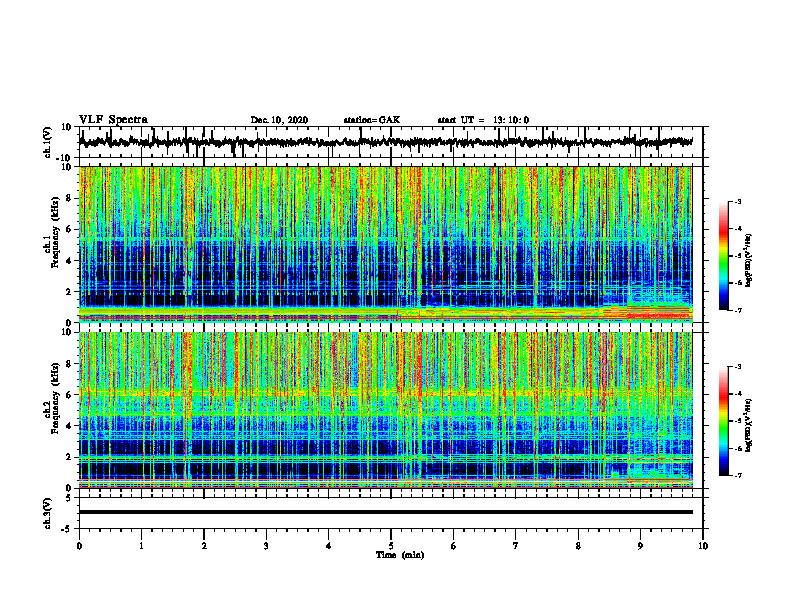This screenshot has width=792, height=612.
Task: Click the date text 'Dec. 10, 2020'
Action: coord(279,120)
